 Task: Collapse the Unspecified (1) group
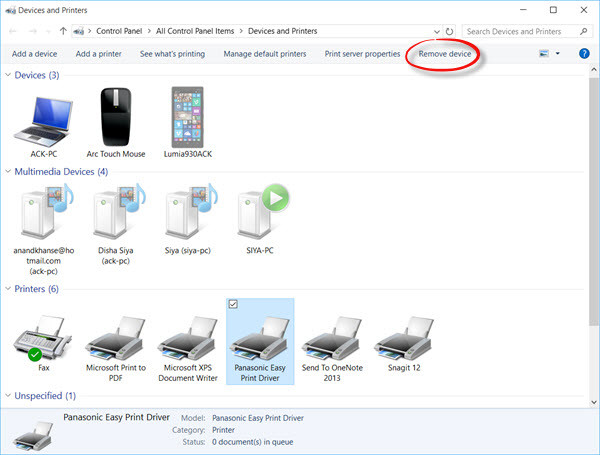coord(8,395)
